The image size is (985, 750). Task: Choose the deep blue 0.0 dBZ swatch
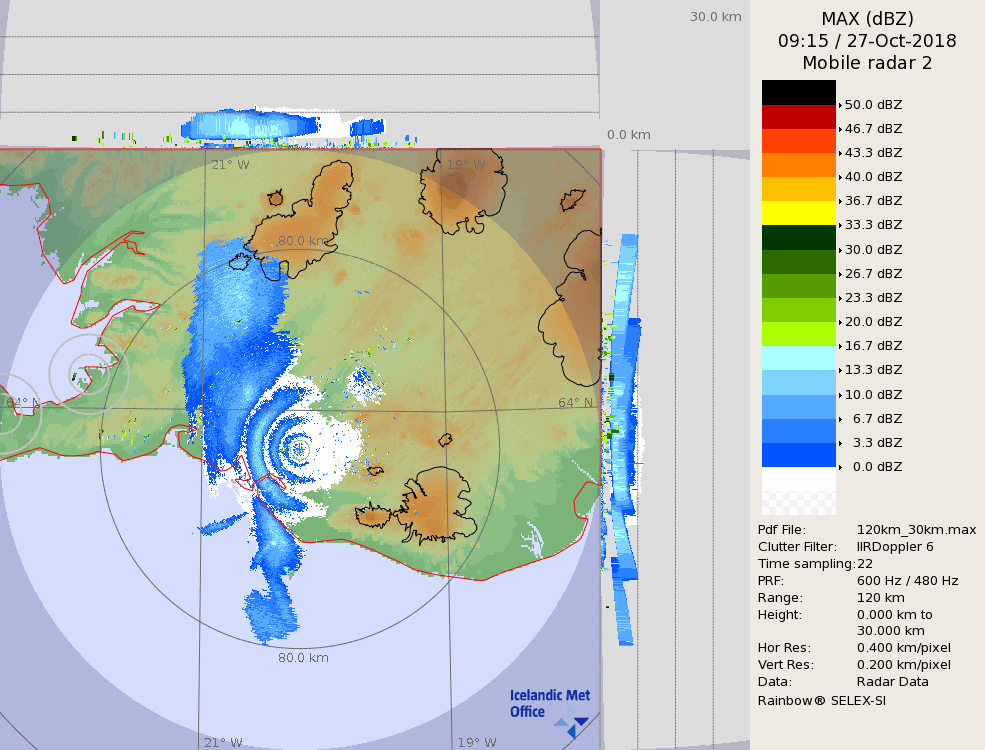(x=798, y=455)
